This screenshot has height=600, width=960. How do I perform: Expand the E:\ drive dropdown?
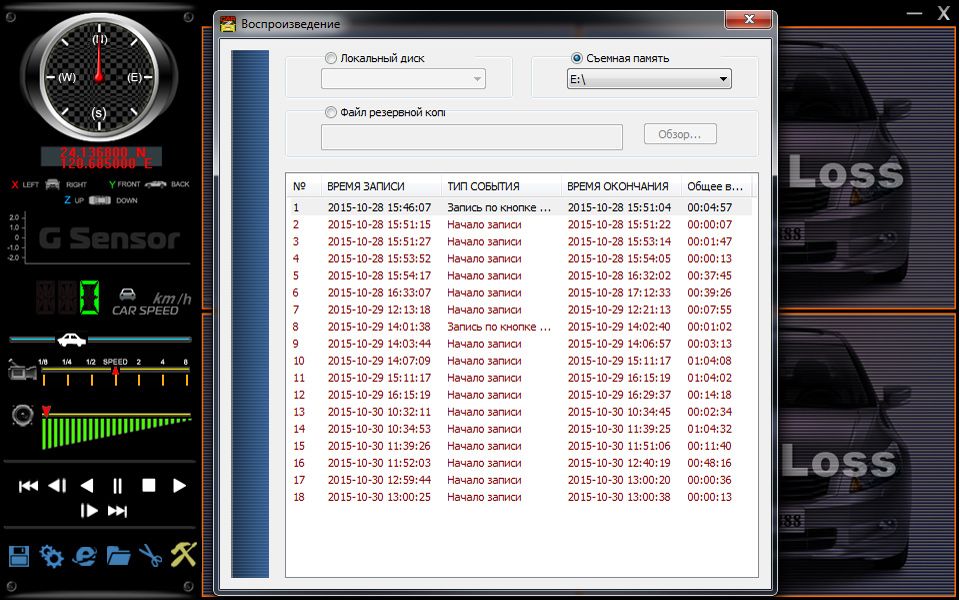click(x=723, y=80)
